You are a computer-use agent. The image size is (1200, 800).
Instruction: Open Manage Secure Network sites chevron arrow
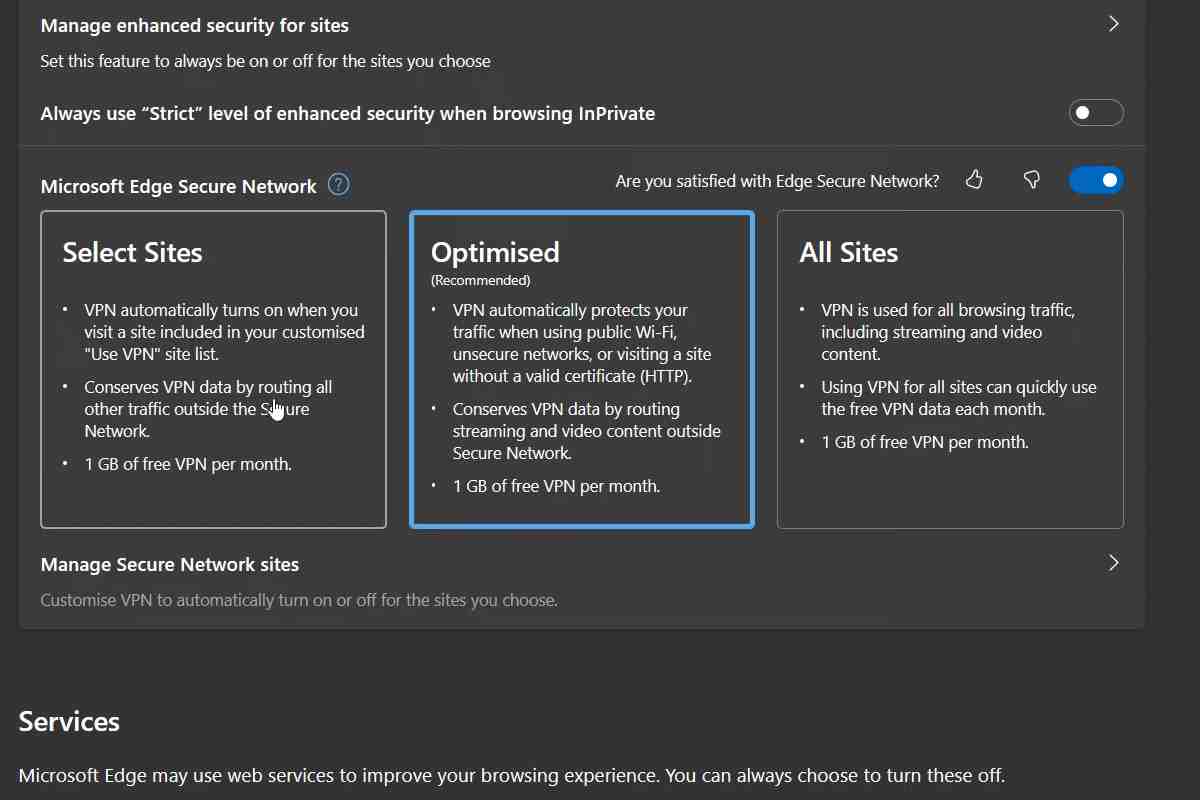pyautogui.click(x=1114, y=563)
